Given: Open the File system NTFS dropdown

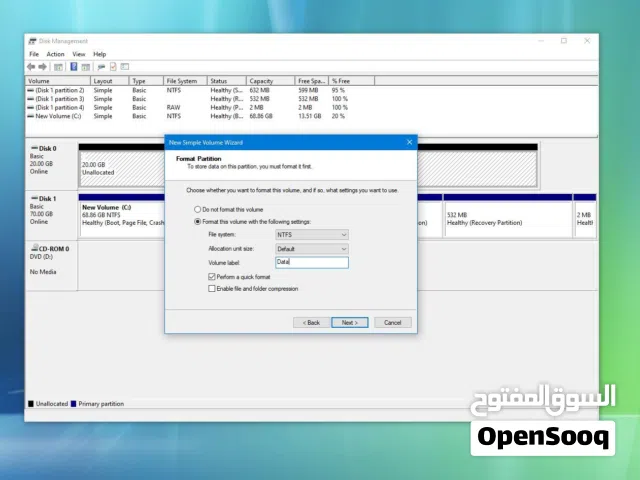Looking at the screenshot, I should coord(312,235).
